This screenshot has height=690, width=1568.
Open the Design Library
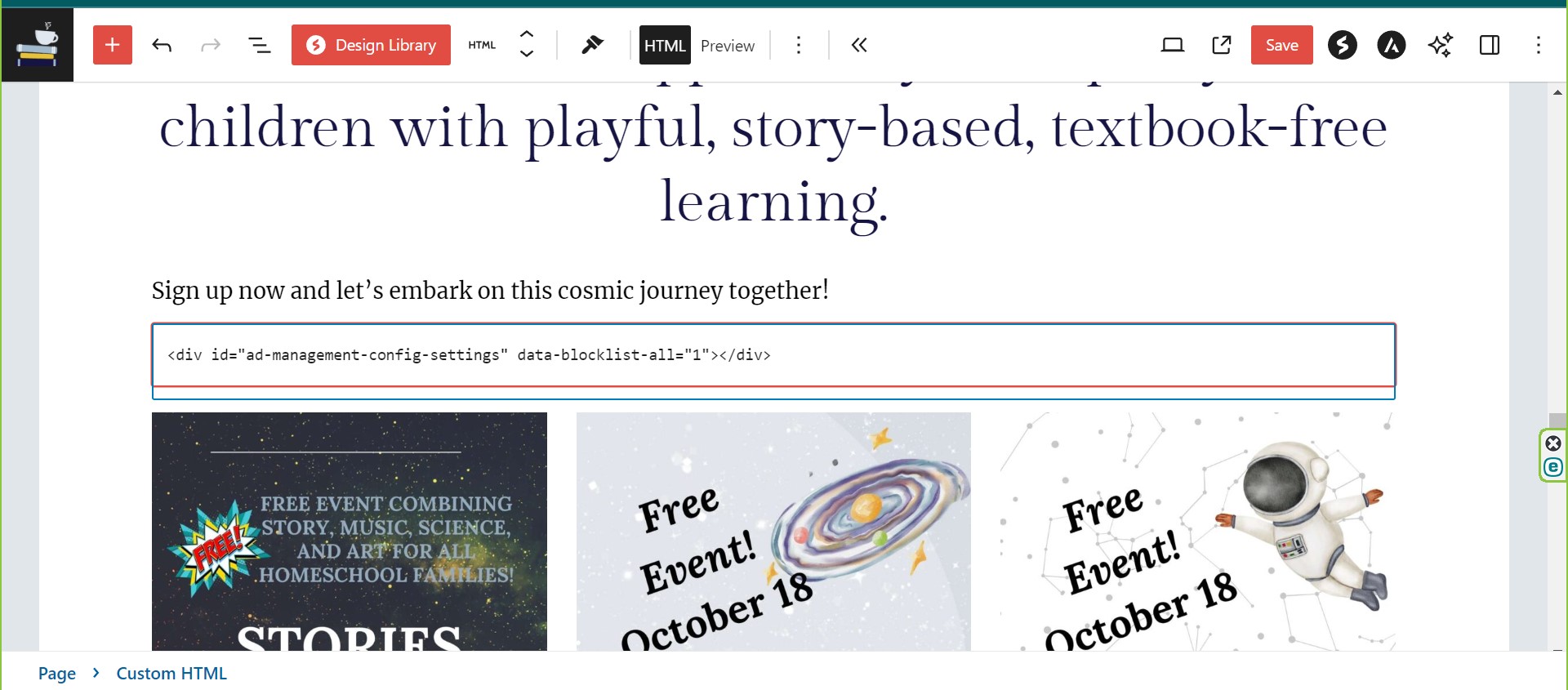coord(371,45)
